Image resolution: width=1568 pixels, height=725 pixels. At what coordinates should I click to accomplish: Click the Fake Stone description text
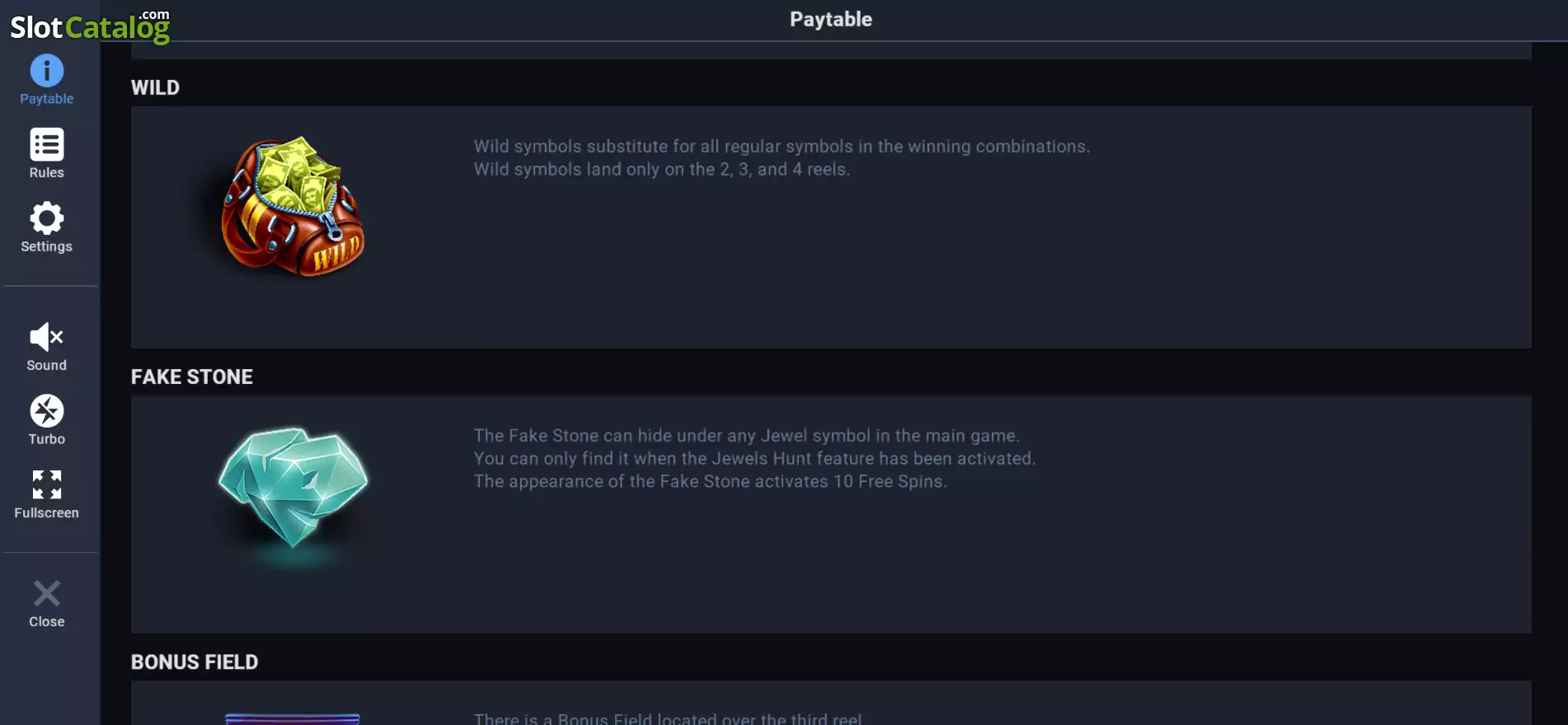click(x=754, y=458)
